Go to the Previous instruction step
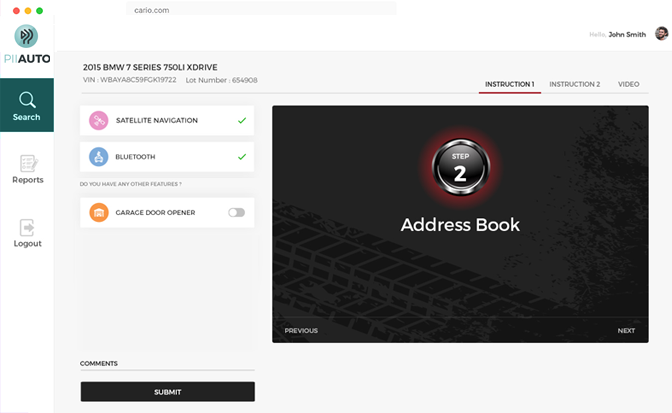The height and width of the screenshot is (413, 672). (301, 331)
